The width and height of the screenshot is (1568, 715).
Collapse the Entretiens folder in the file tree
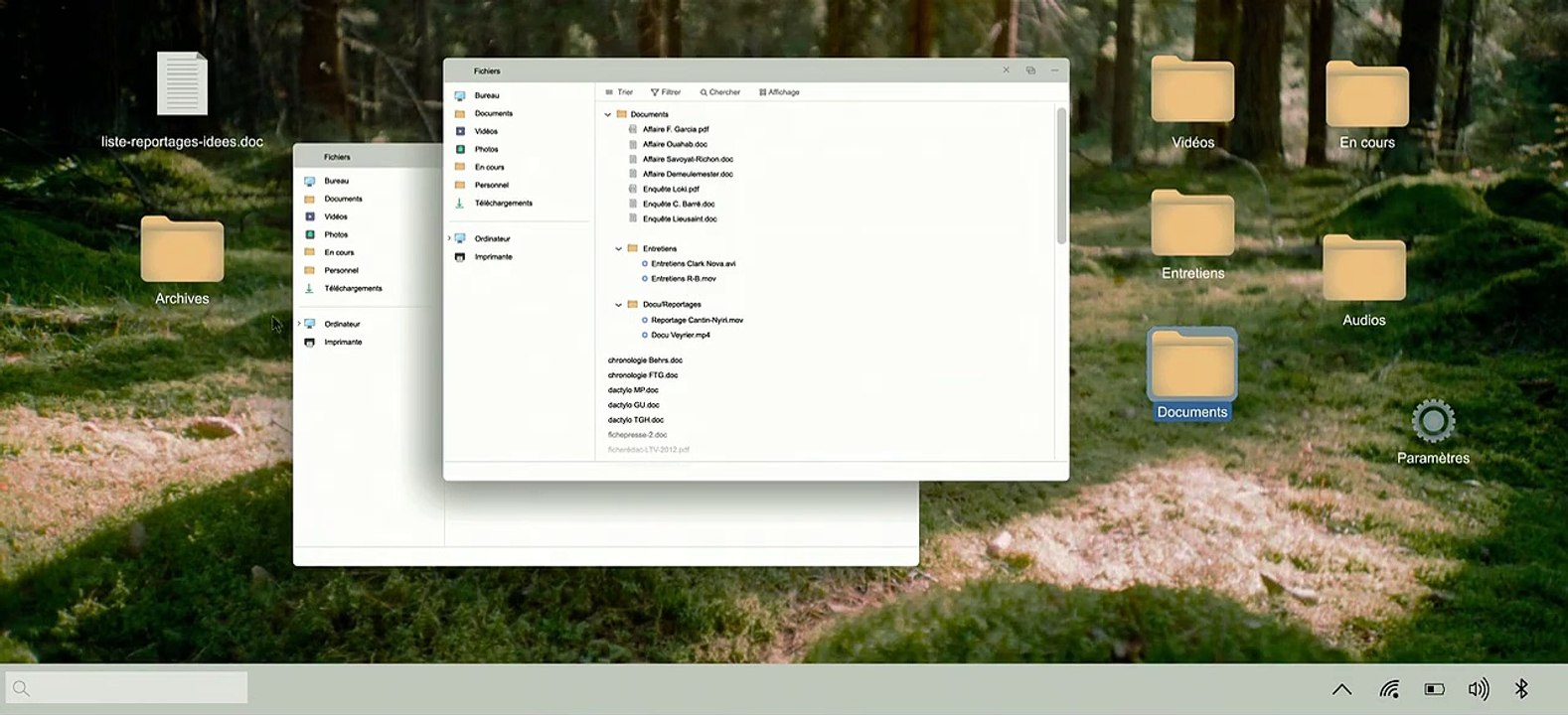618,249
